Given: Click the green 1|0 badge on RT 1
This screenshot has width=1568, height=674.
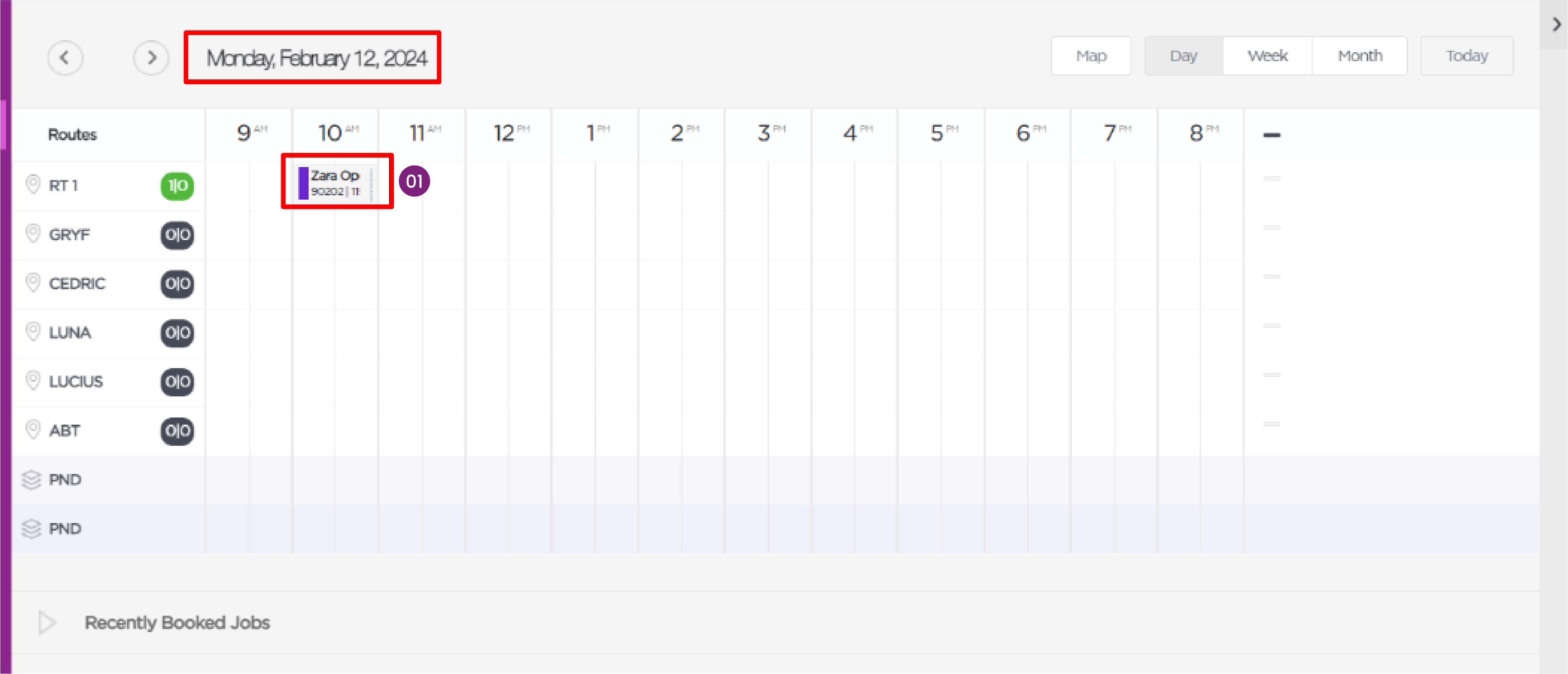Looking at the screenshot, I should 177,186.
